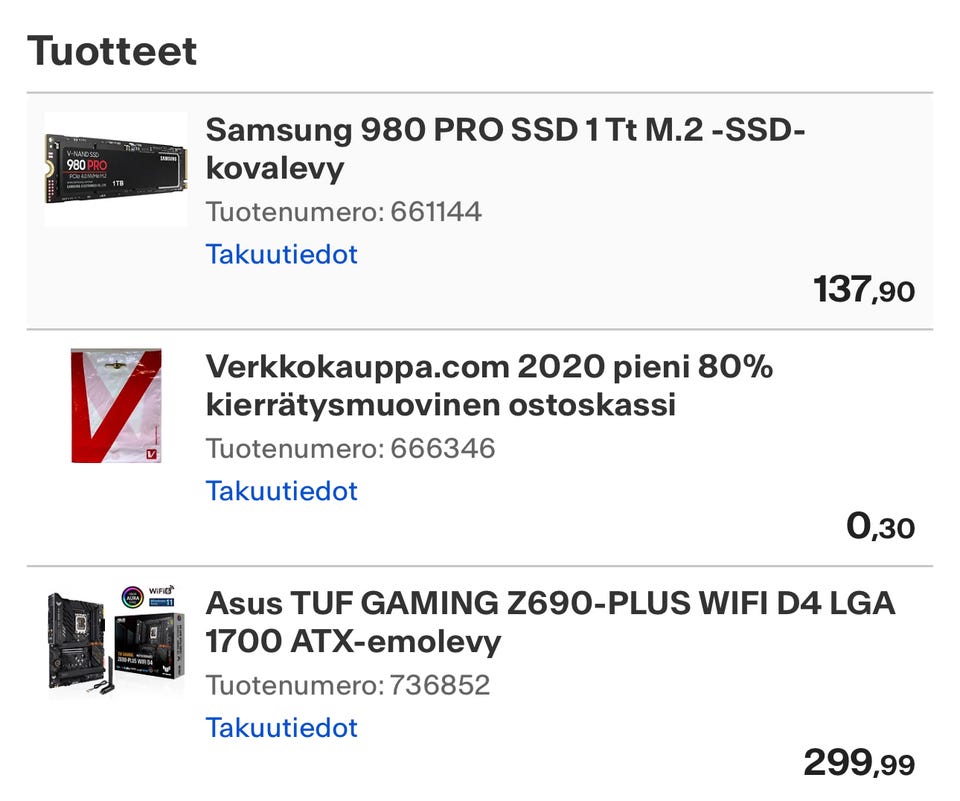Click the Asus TUF GAMING motherboard image
This screenshot has height=801, width=960.
115,641
